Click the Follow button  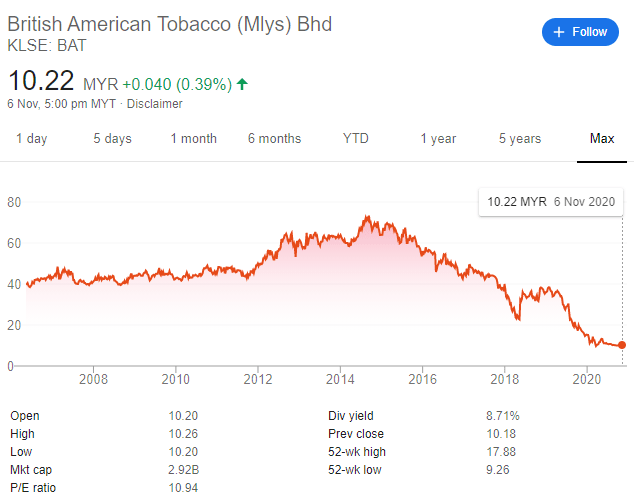coord(581,32)
